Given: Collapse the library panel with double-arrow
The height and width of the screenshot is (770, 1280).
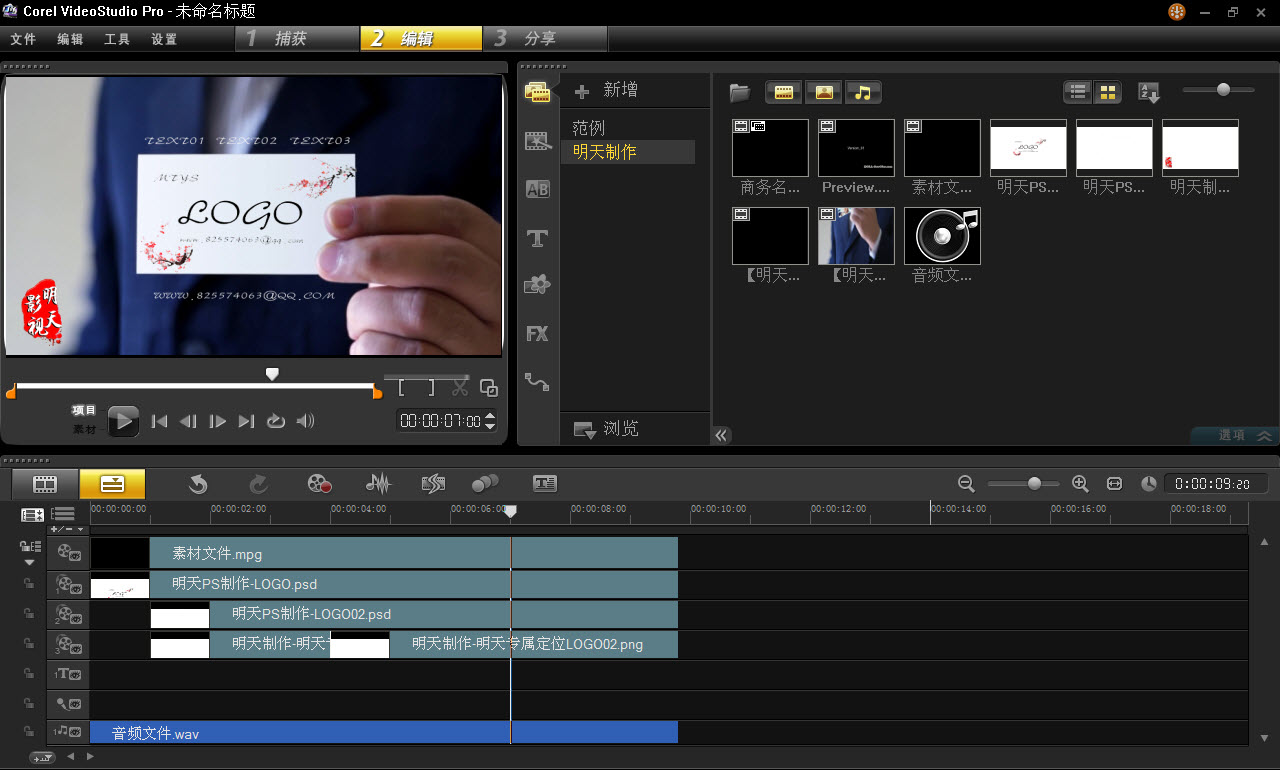Looking at the screenshot, I should [722, 435].
